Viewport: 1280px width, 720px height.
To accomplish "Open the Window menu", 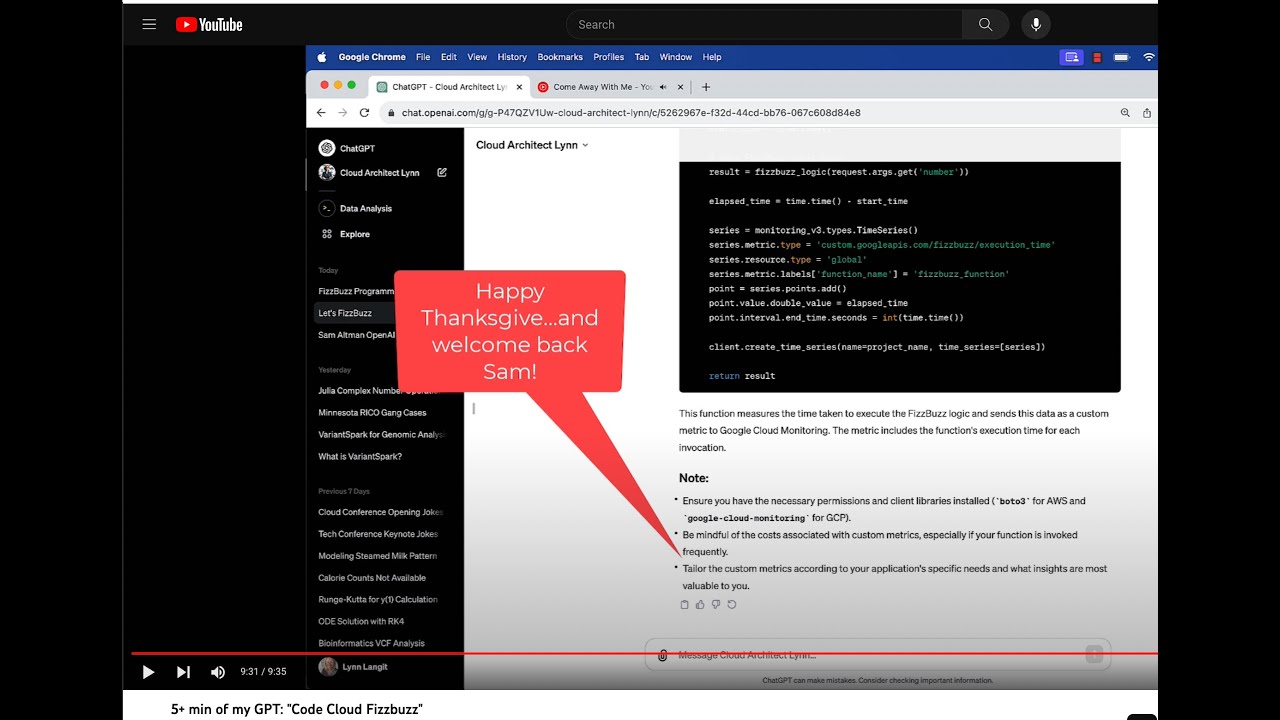I will 676,57.
